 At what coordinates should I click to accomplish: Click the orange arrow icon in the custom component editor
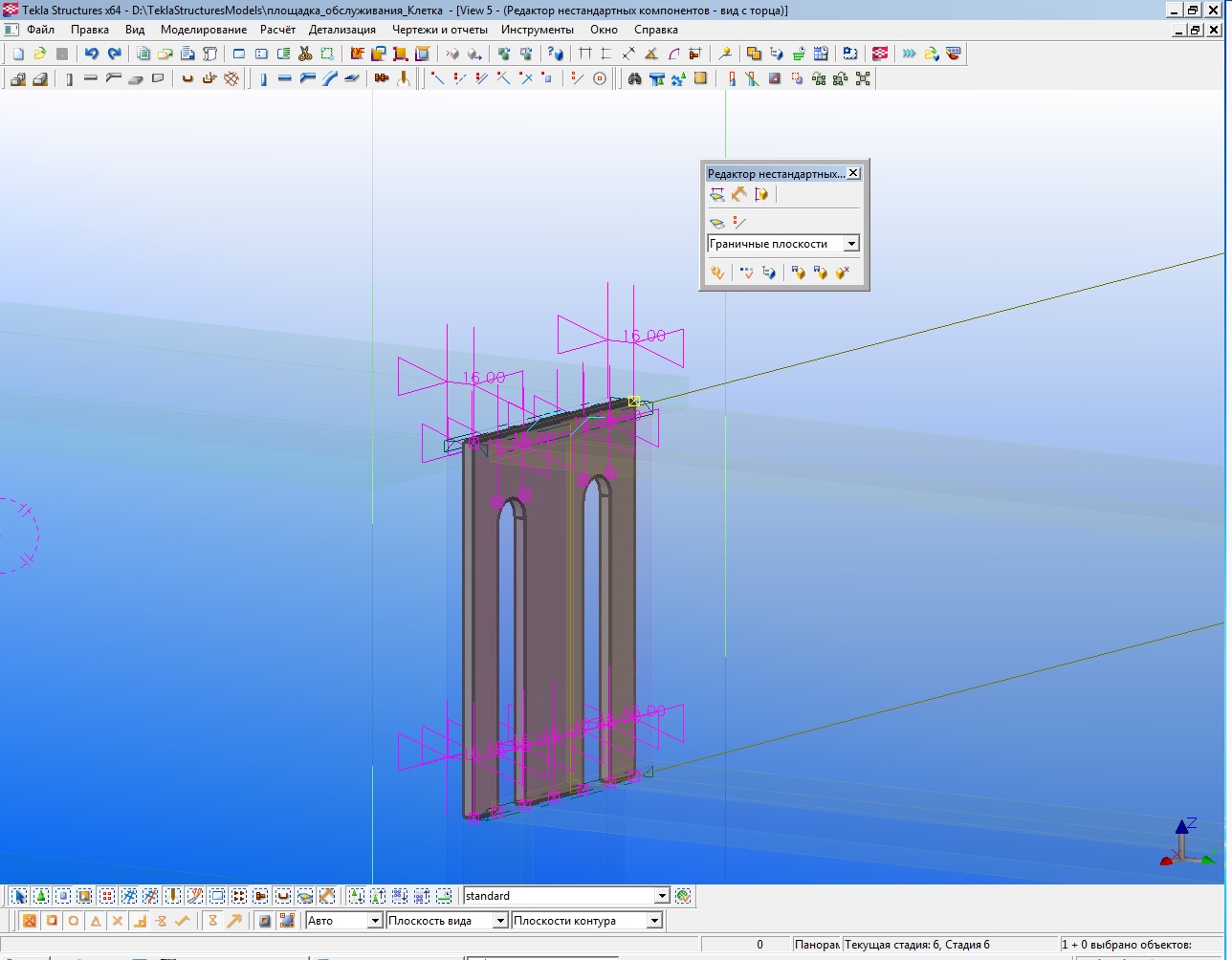[x=738, y=195]
